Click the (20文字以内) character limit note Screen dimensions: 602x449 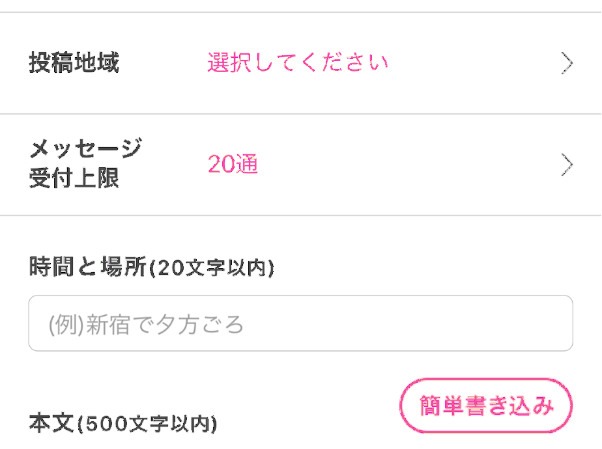[213, 267]
